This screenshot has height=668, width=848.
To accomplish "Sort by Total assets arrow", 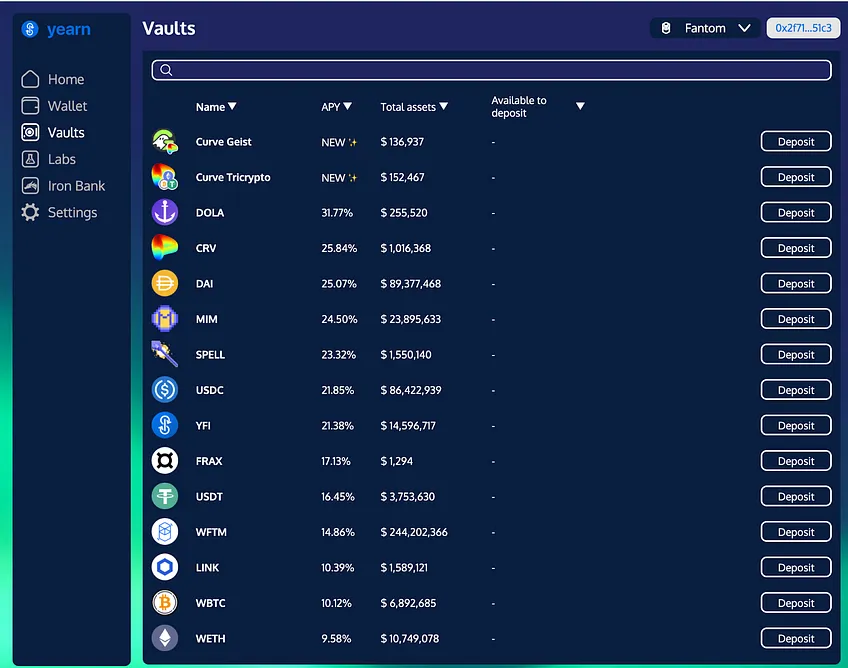I will coord(443,106).
